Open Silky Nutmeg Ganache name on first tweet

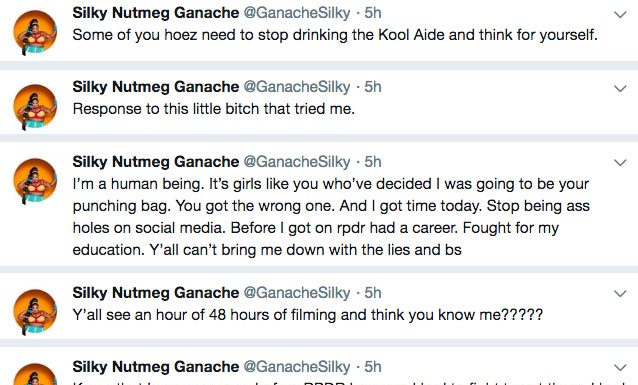pos(155,13)
